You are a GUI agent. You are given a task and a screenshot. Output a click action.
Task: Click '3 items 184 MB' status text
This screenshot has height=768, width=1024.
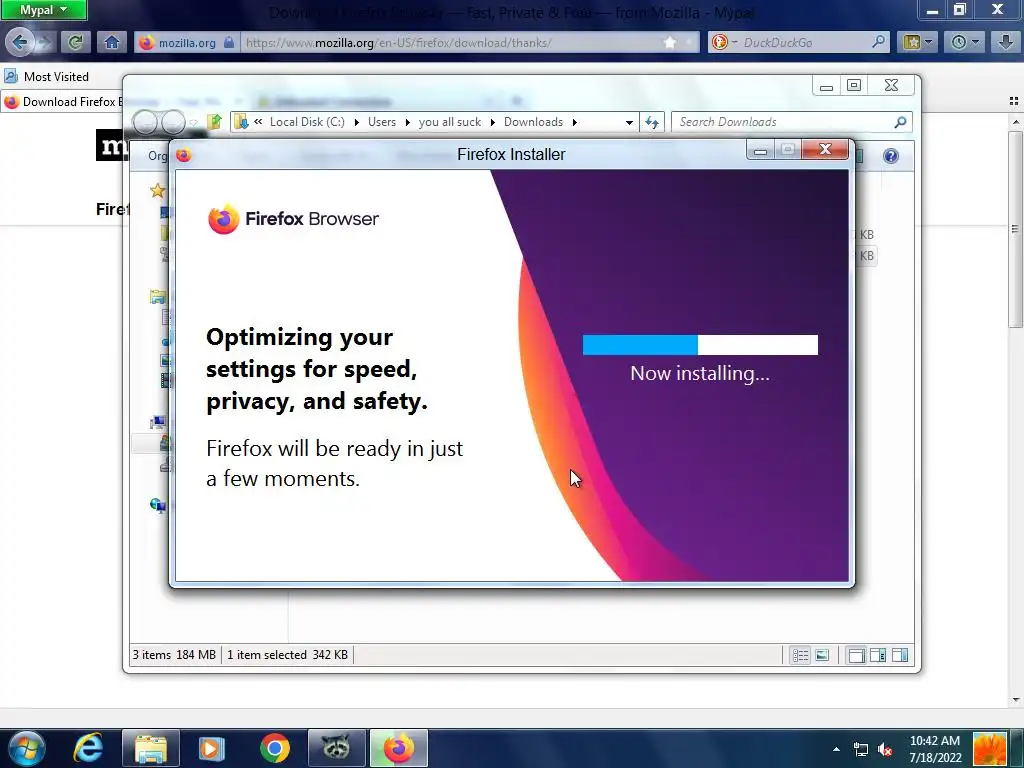(174, 655)
